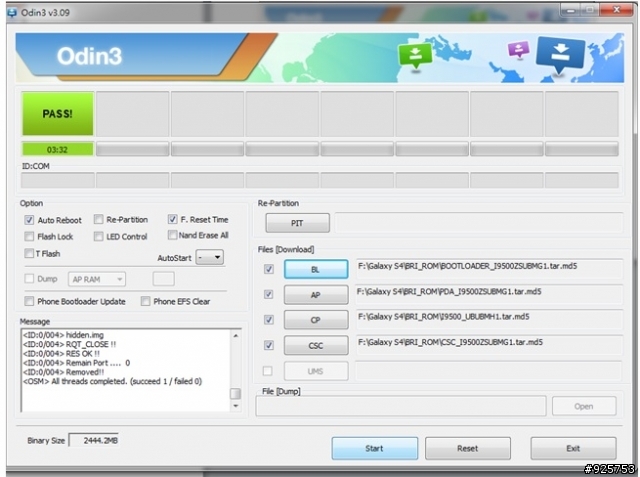The width and height of the screenshot is (640, 477).
Task: Toggle the Dump checkbox
Action: (29, 279)
